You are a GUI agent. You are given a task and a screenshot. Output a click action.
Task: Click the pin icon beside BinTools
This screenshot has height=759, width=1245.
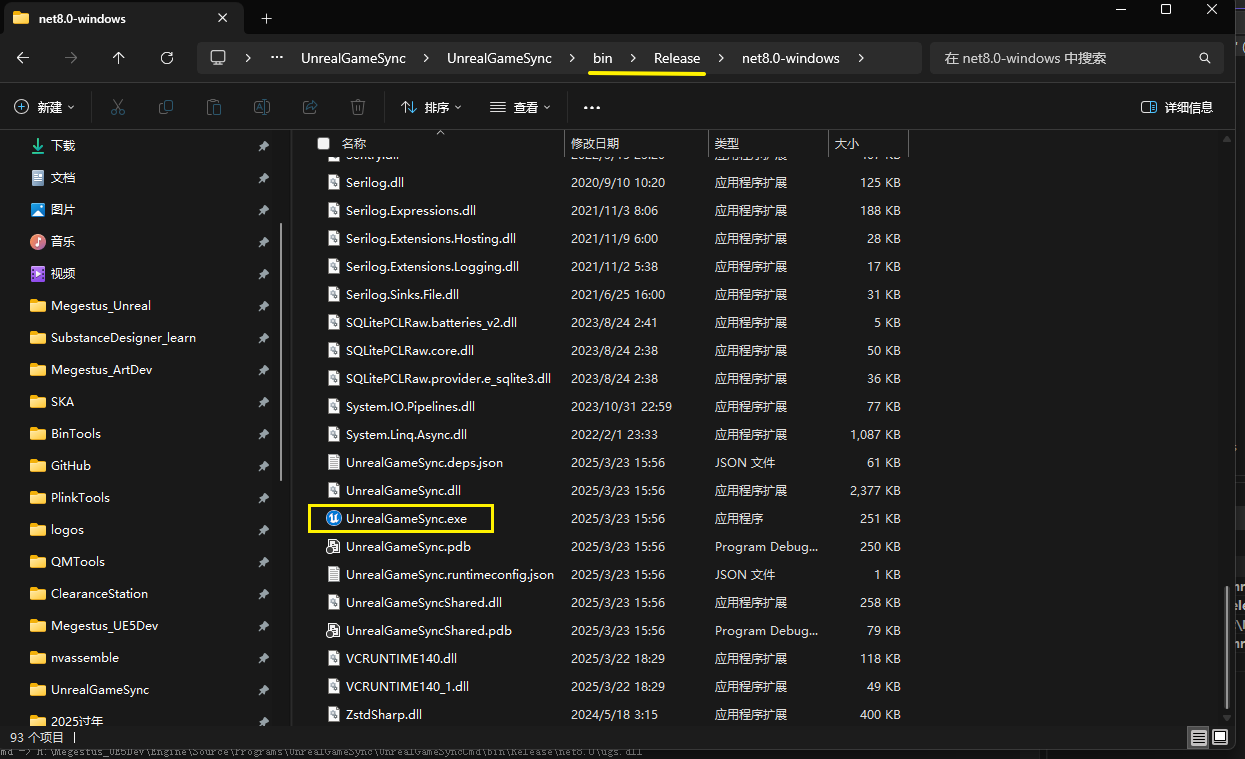[x=263, y=434]
